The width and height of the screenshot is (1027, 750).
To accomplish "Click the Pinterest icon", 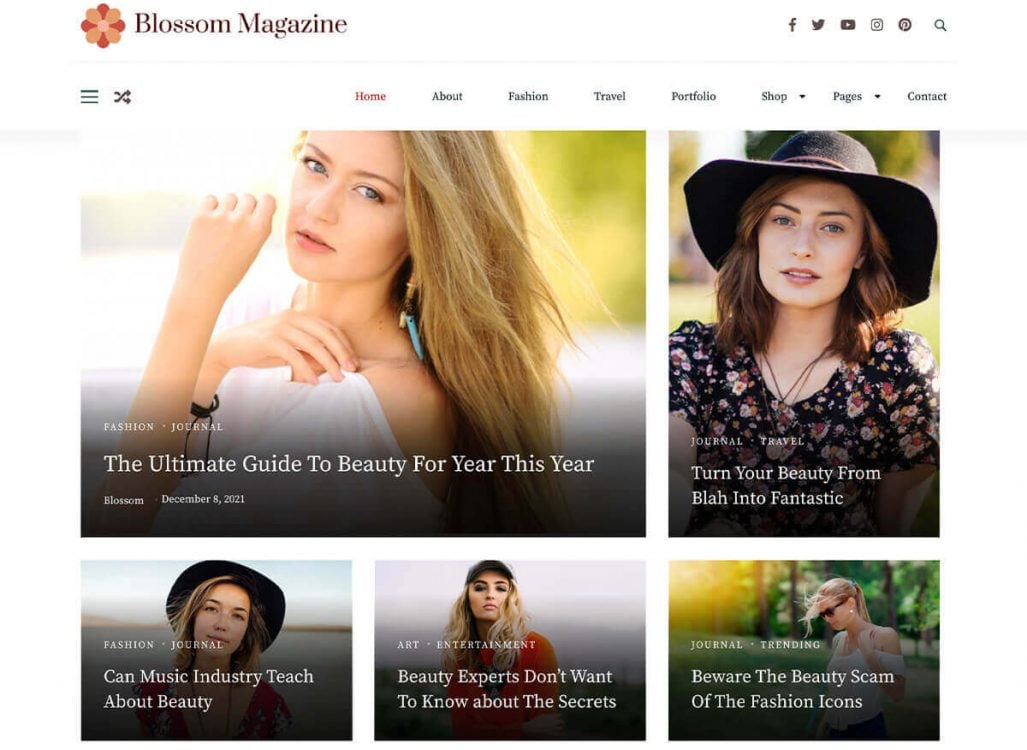I will [905, 24].
